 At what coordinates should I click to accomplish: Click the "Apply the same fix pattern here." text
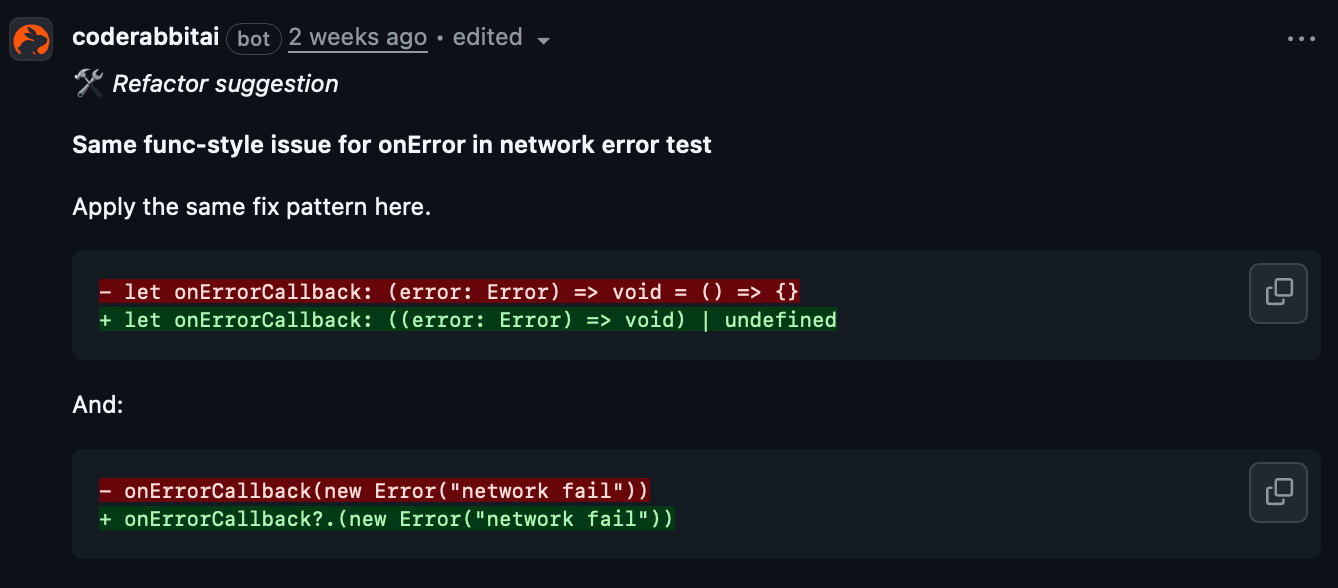[x=251, y=209]
